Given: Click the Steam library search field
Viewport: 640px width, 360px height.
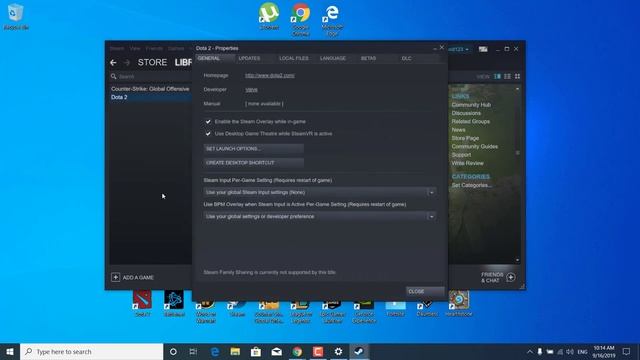Looking at the screenshot, I should 150,76.
